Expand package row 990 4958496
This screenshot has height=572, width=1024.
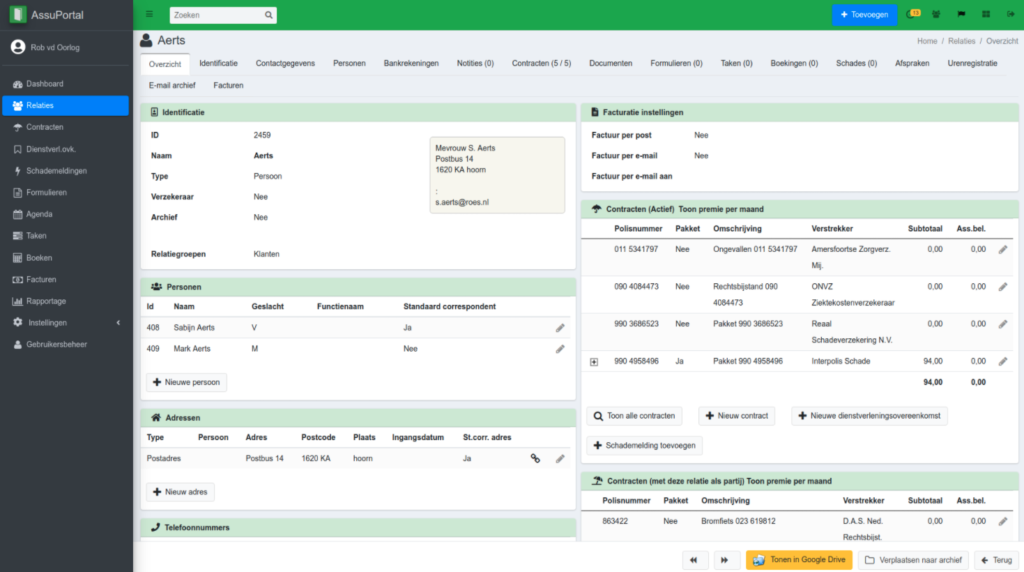594,362
